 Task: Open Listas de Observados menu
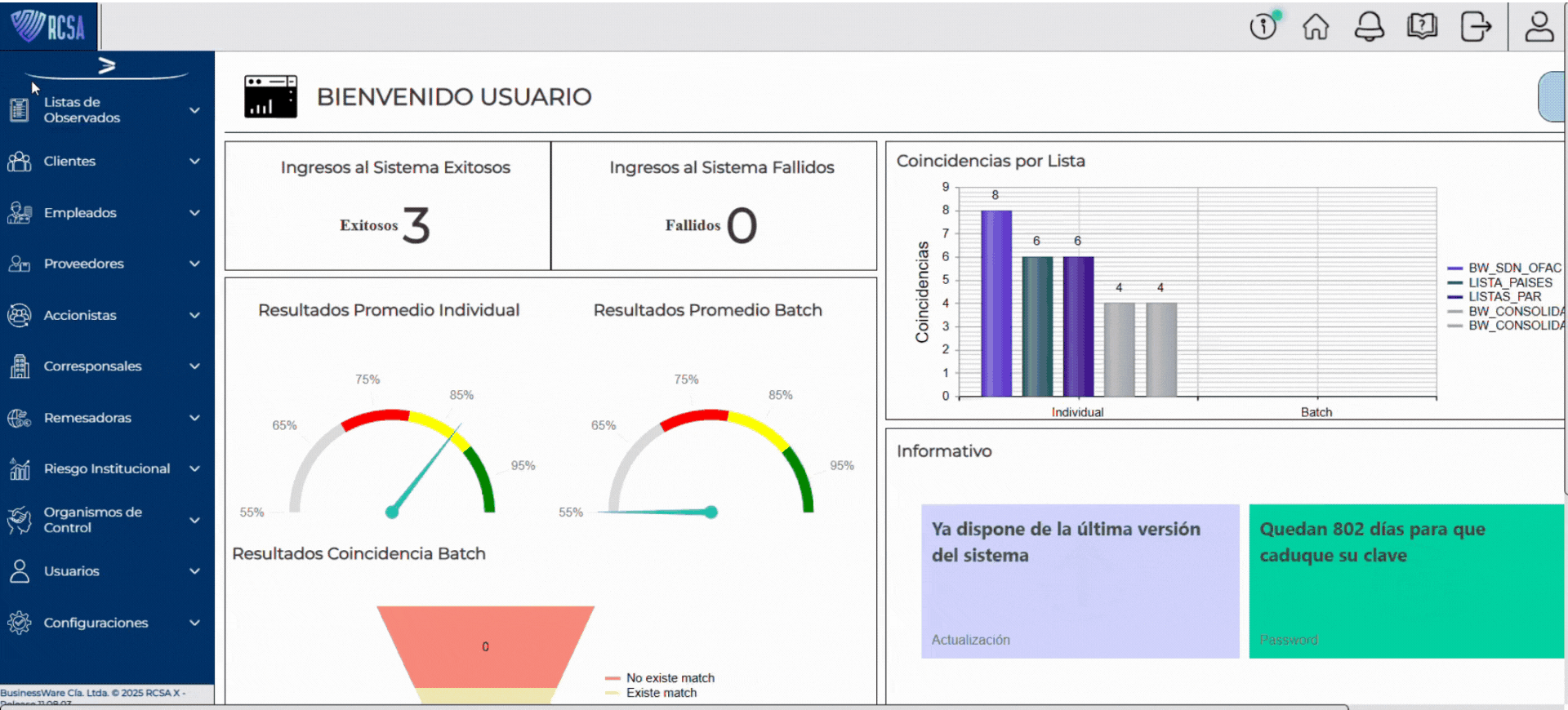(x=82, y=110)
